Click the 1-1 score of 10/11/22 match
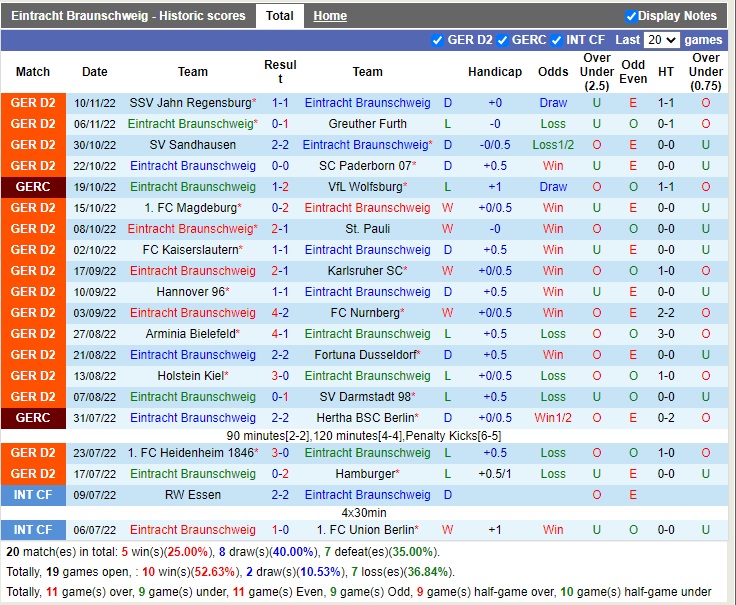 tap(280, 103)
